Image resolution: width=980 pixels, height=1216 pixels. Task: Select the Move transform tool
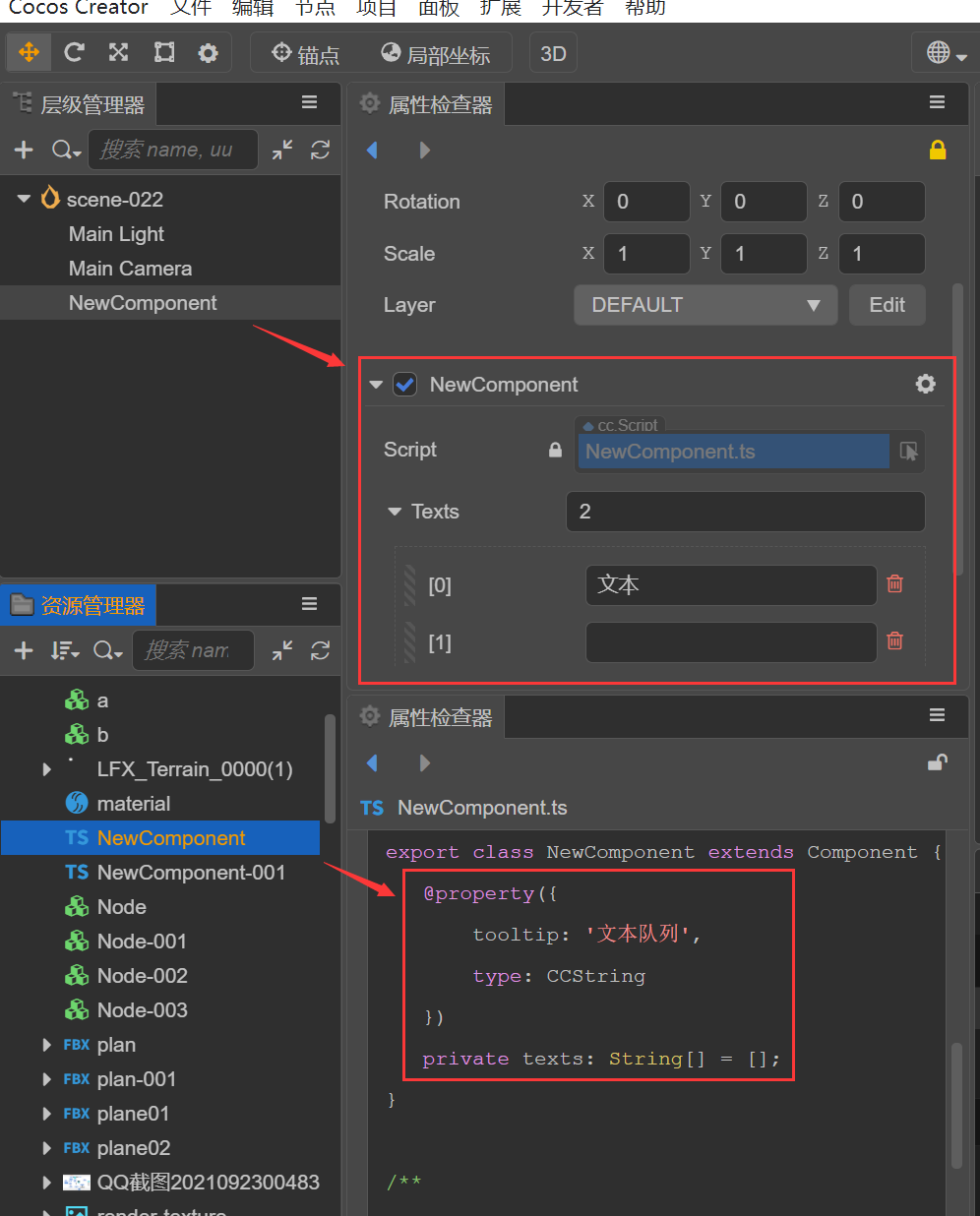[x=29, y=52]
